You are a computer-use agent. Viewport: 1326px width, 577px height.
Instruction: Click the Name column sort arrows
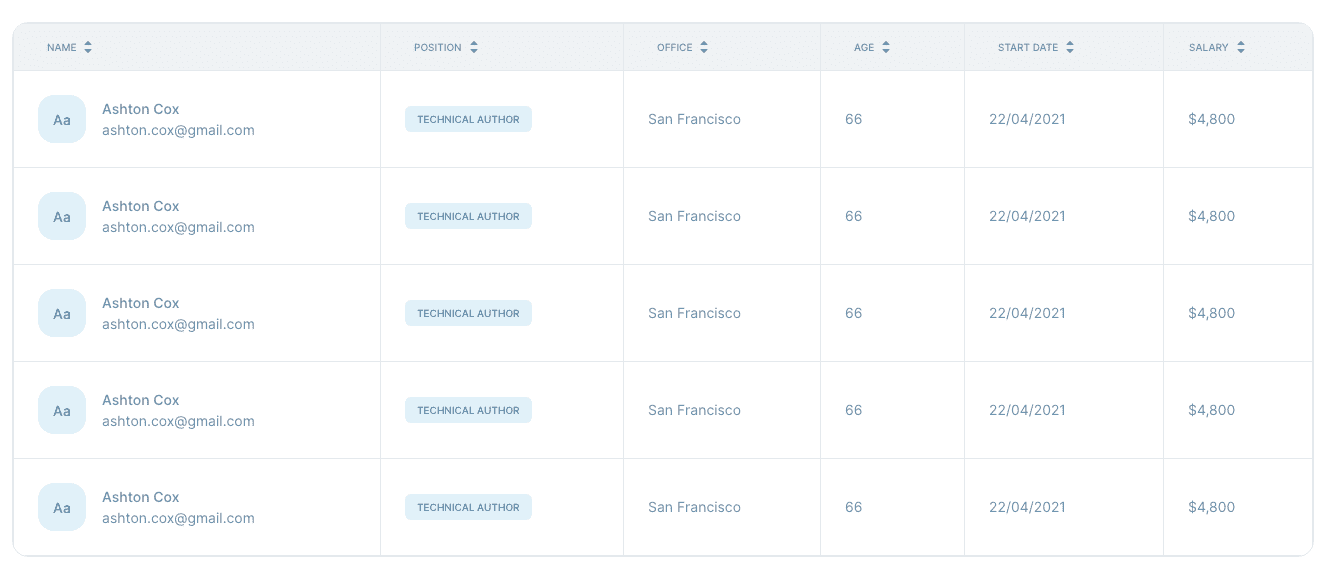(x=87, y=46)
